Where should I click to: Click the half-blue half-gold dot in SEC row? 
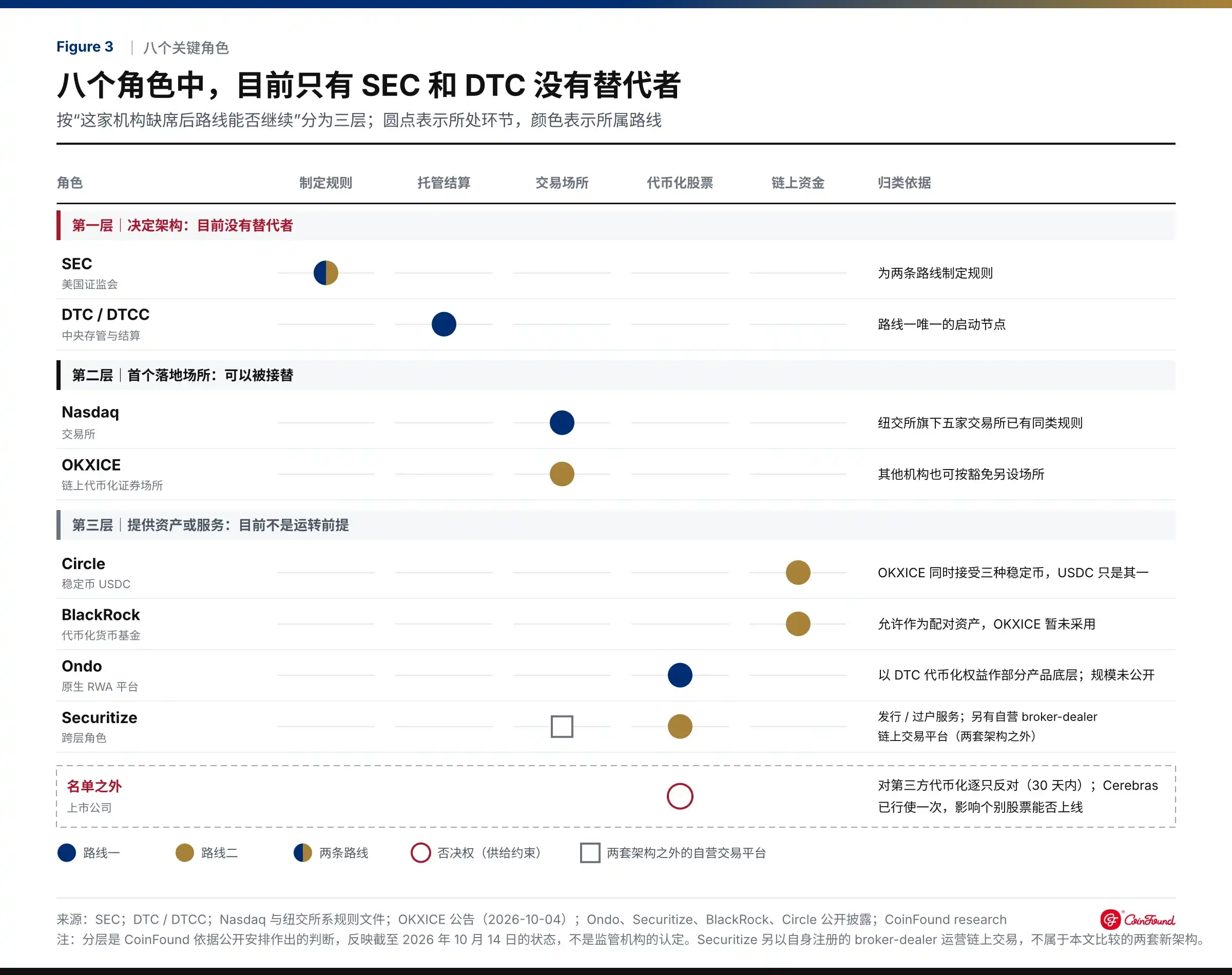tap(325, 273)
